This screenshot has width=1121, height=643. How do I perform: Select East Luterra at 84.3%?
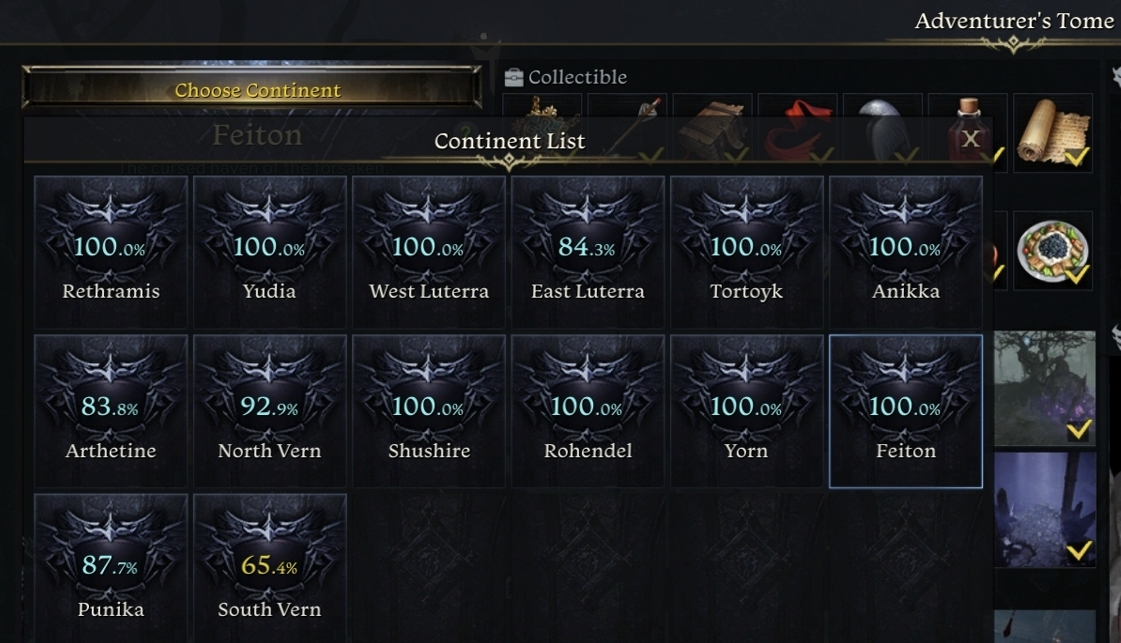pos(588,252)
